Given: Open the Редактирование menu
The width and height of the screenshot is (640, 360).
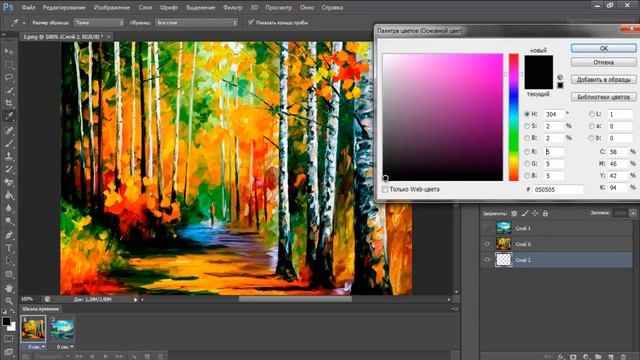Looking at the screenshot, I should click(64, 7).
